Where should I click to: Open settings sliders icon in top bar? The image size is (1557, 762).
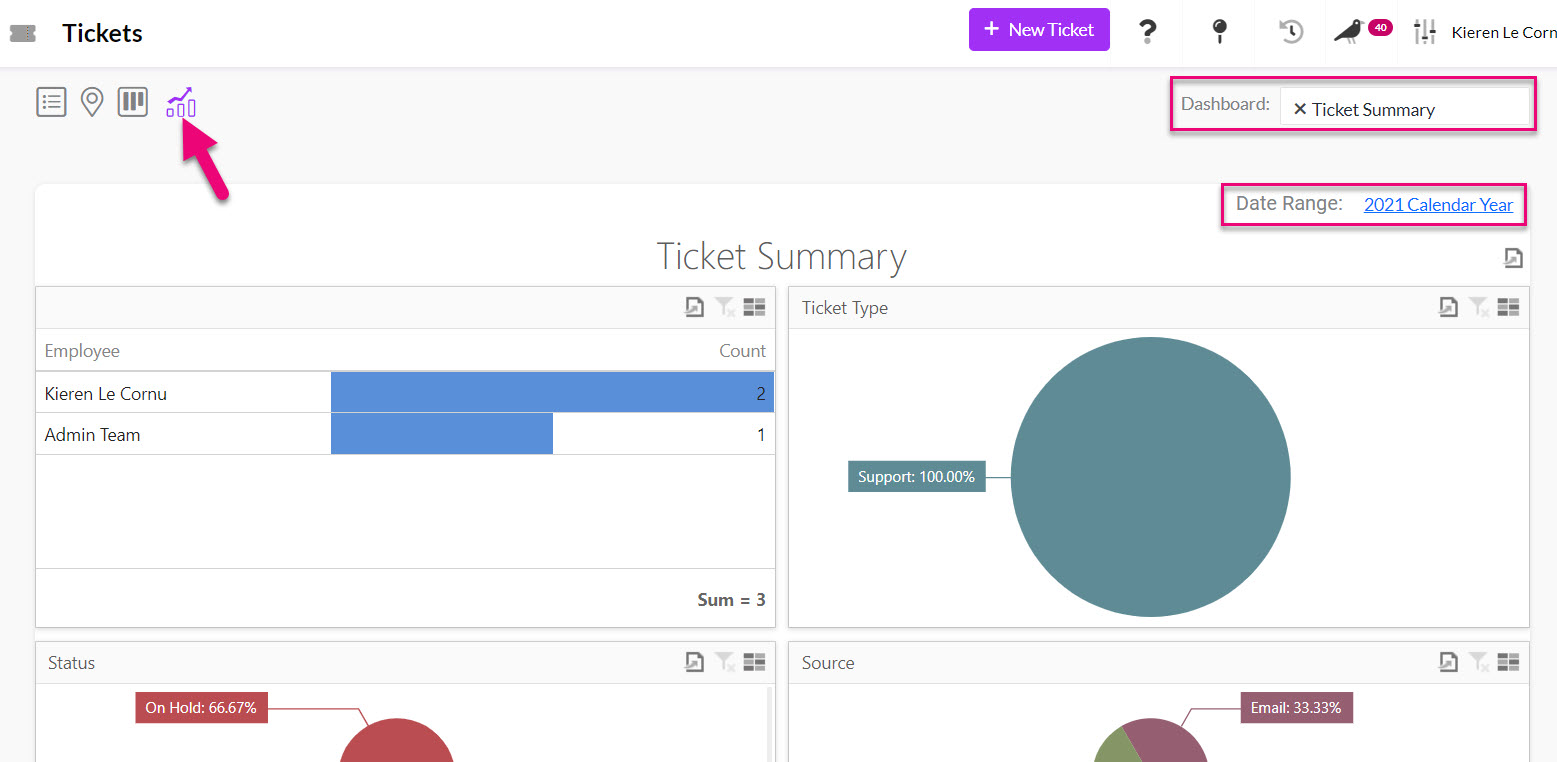1424,32
